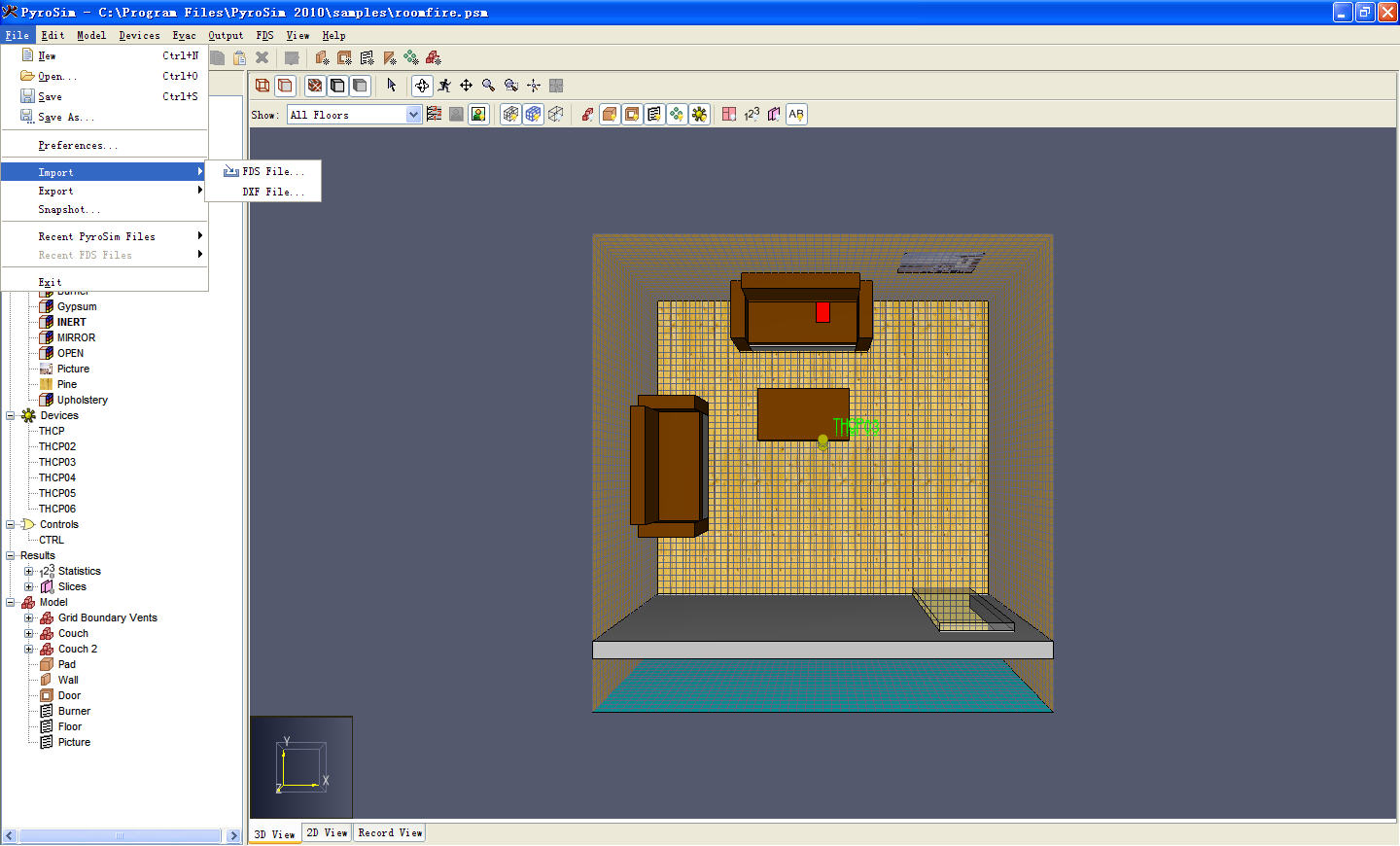Click the New Vent toolbar icon
Image resolution: width=1400 pixels, height=846 pixels.
(367, 58)
